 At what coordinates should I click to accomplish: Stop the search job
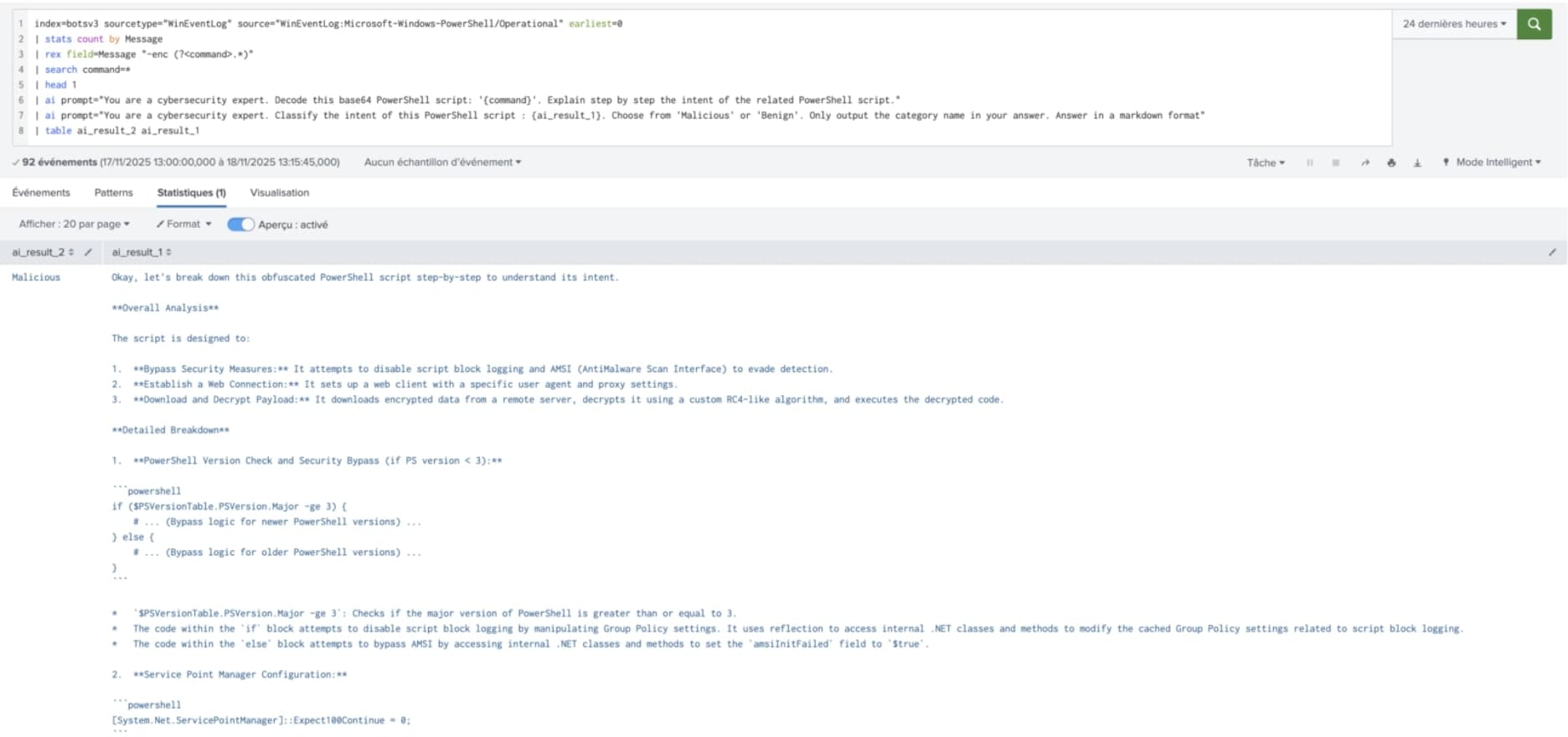[1335, 162]
